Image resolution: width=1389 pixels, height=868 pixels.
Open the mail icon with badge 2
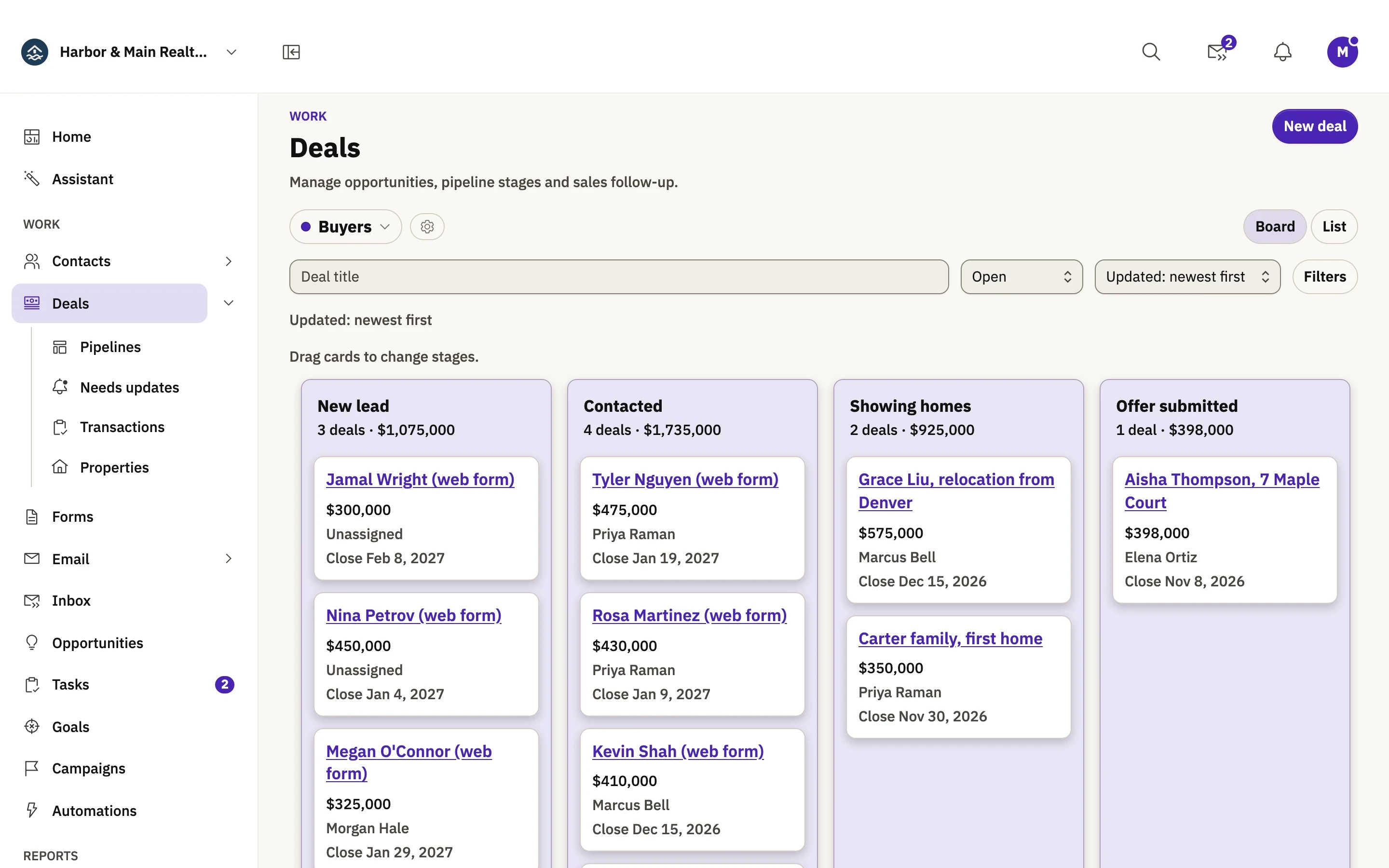(x=1217, y=52)
